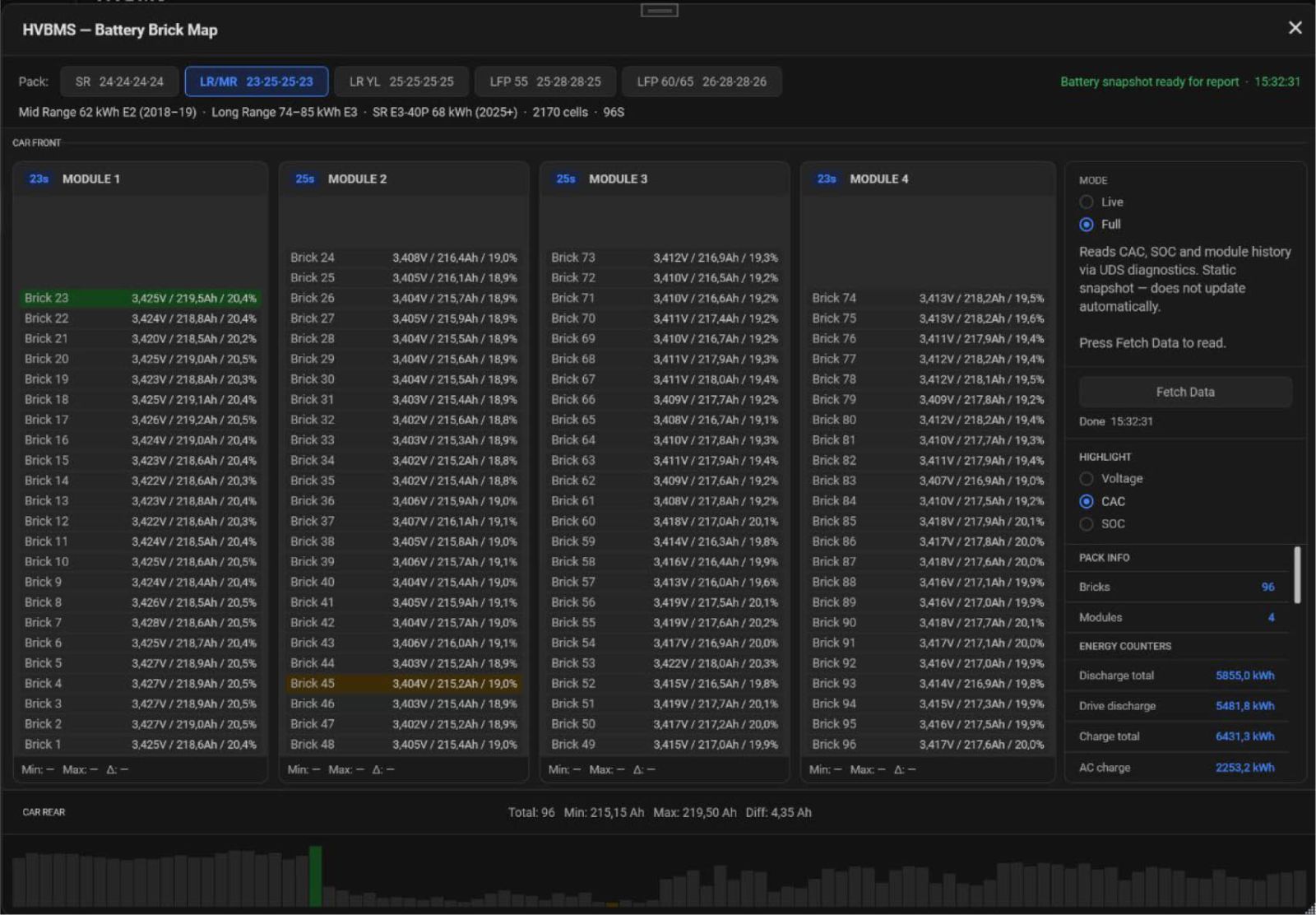Select the Brick 1 row

click(x=140, y=744)
